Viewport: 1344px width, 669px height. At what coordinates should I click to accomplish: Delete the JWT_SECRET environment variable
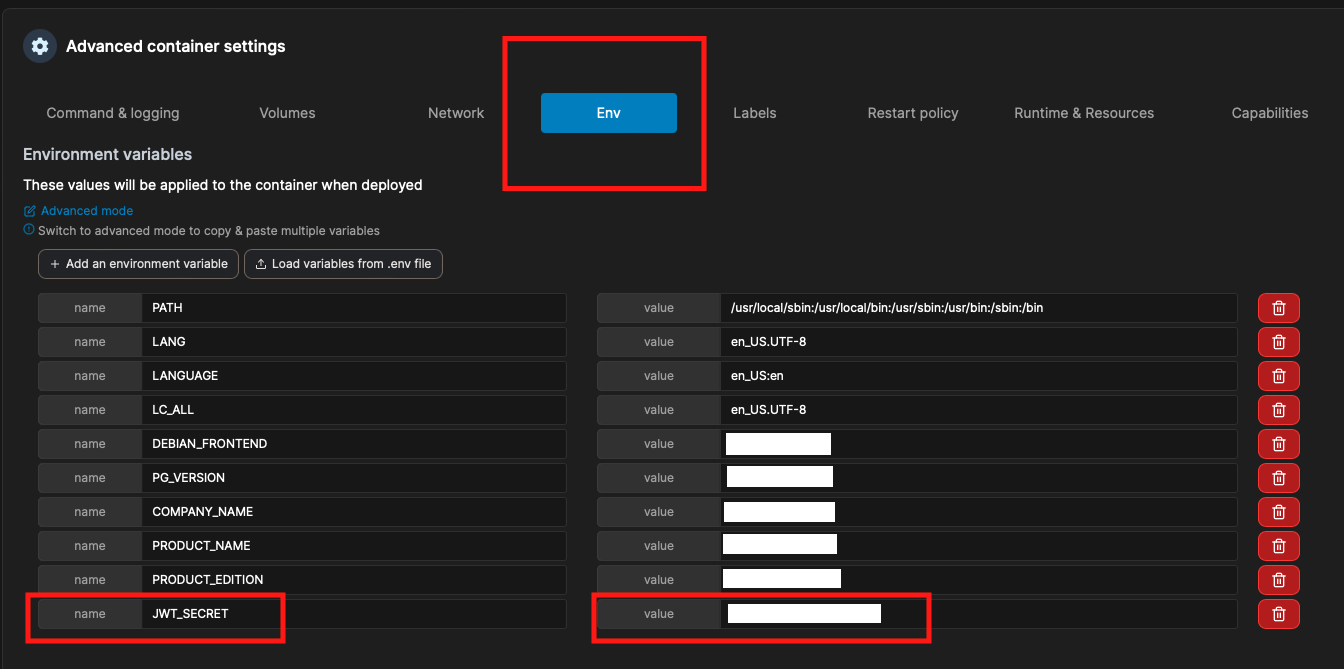coord(1278,614)
